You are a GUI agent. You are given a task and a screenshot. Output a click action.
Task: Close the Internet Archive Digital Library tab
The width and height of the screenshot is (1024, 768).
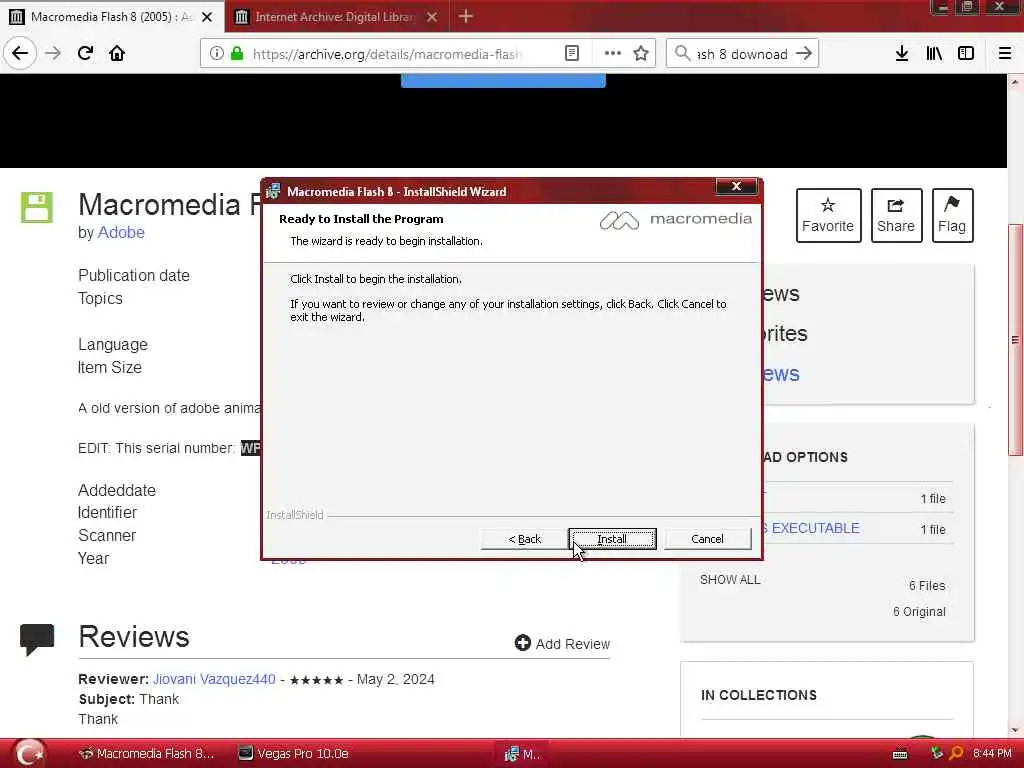(432, 17)
